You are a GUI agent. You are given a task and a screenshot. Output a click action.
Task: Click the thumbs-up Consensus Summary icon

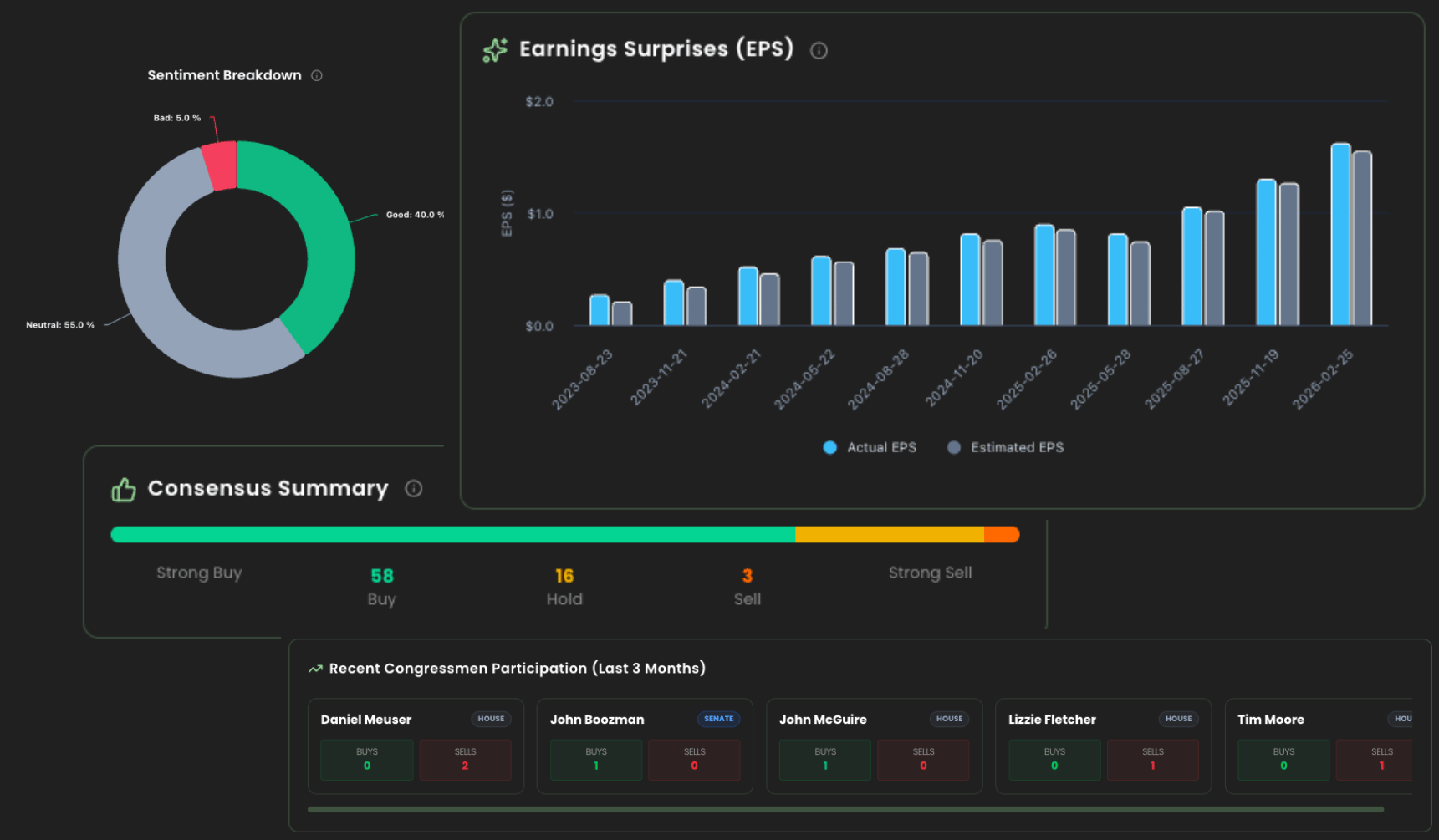point(124,490)
